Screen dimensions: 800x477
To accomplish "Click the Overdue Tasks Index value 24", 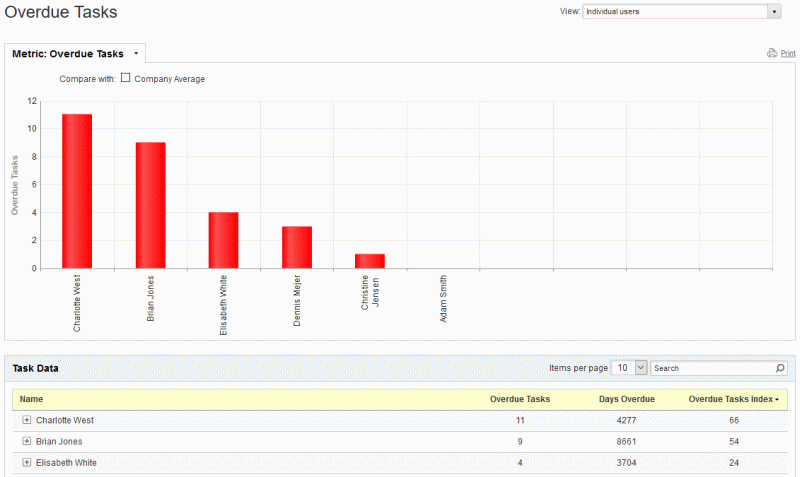I will tap(734, 463).
